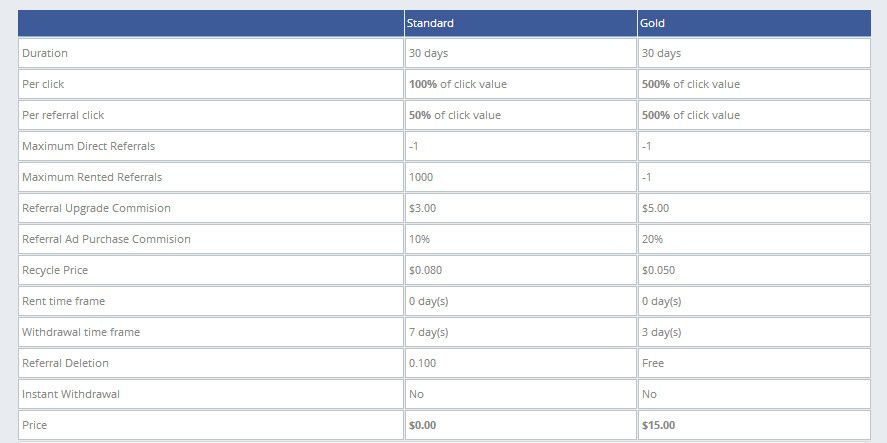The image size is (887, 443).
Task: Click the $5.00 Gold upgrade commission
Action: [656, 208]
